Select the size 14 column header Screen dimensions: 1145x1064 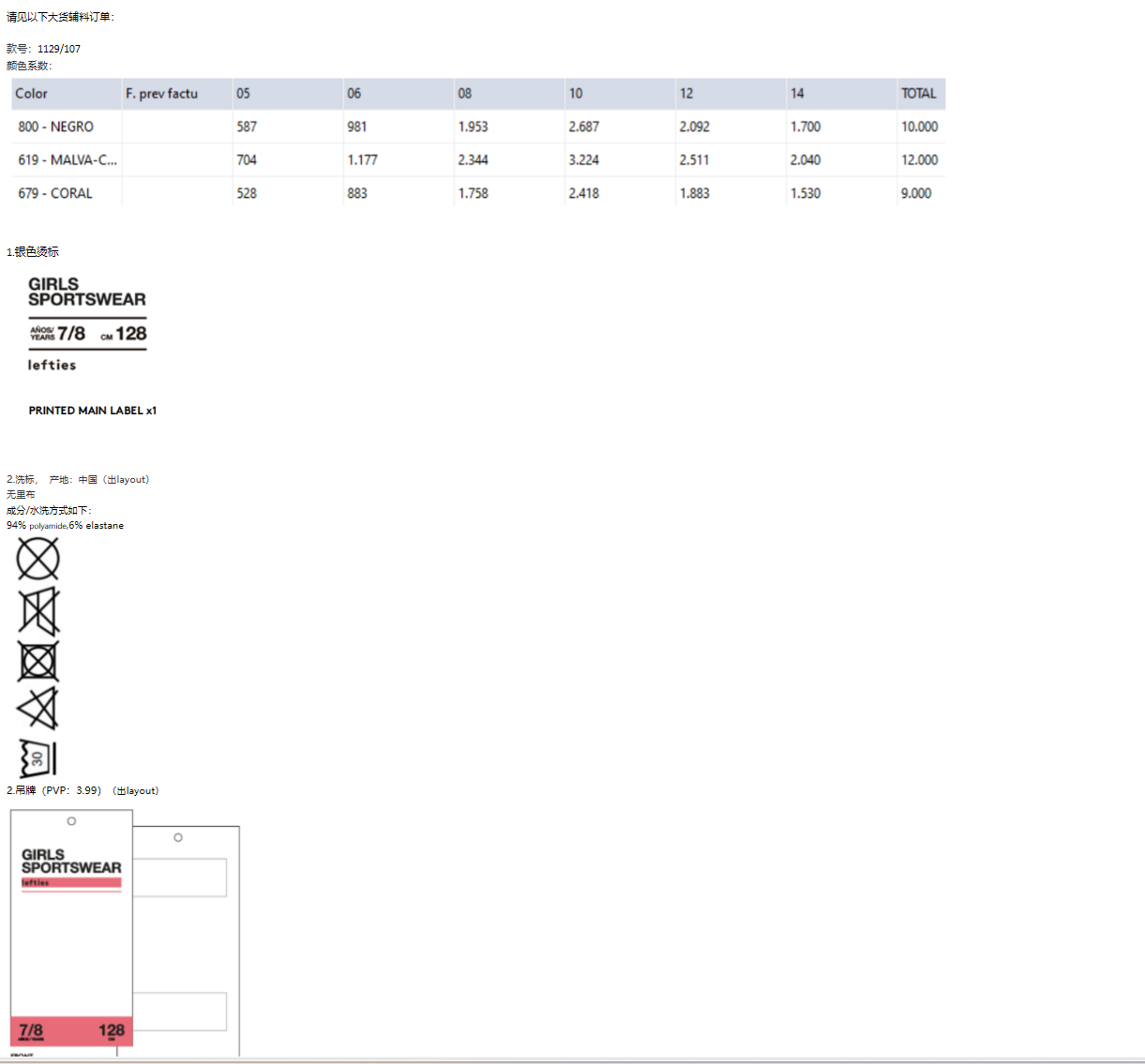797,94
